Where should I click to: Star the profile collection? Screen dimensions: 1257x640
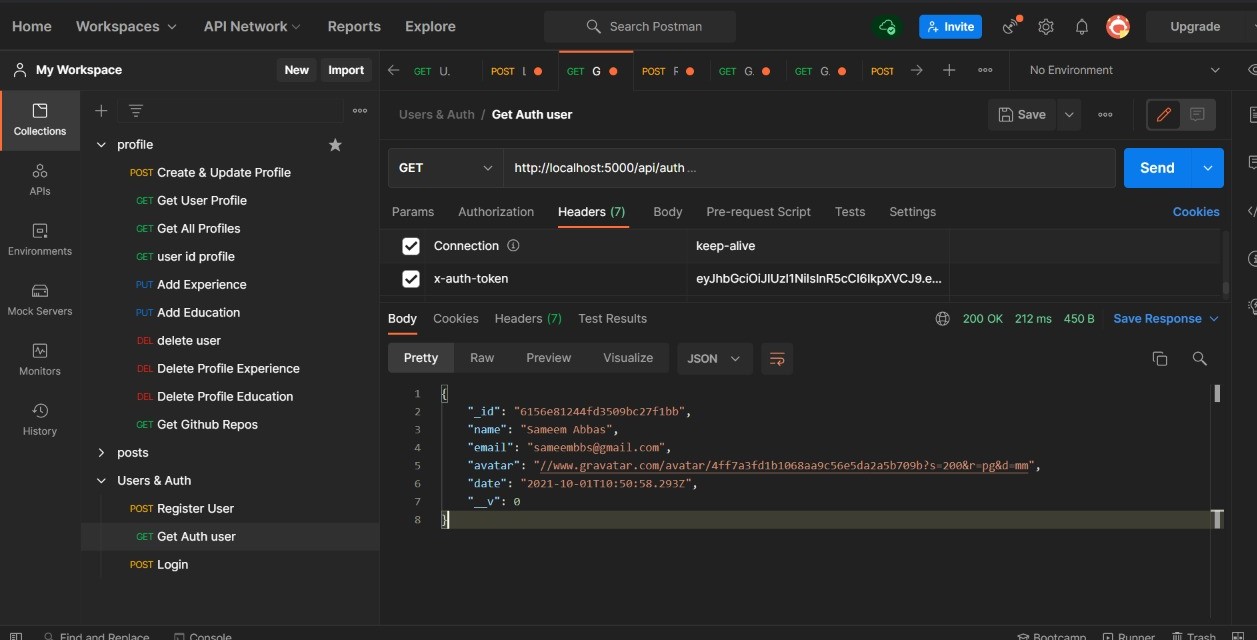click(x=335, y=145)
